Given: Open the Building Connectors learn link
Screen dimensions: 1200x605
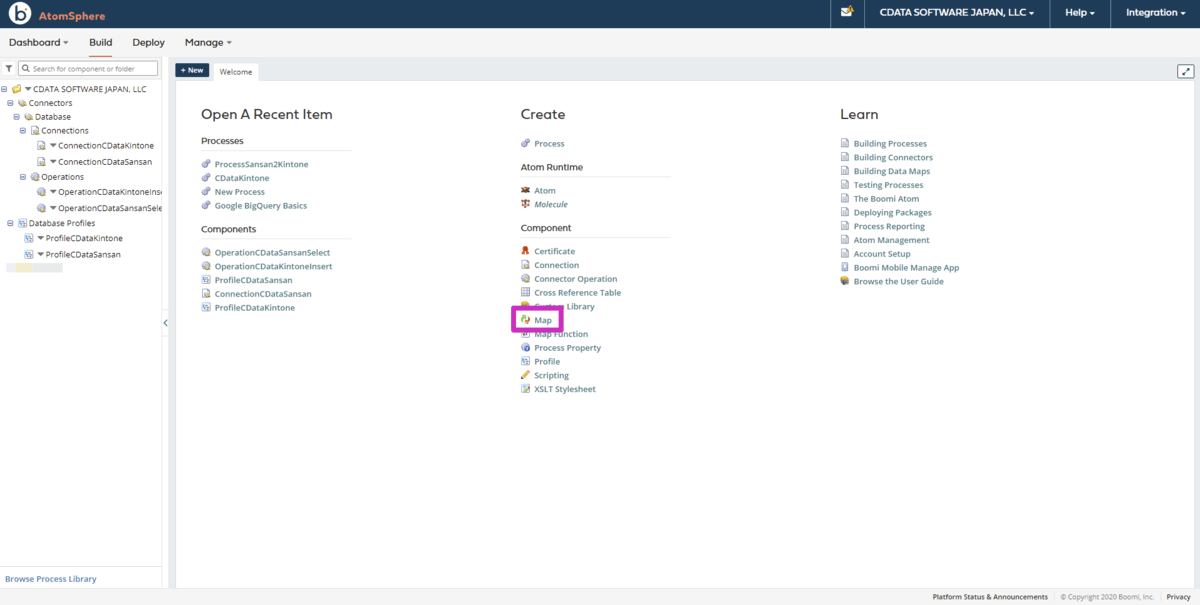Looking at the screenshot, I should [893, 158].
